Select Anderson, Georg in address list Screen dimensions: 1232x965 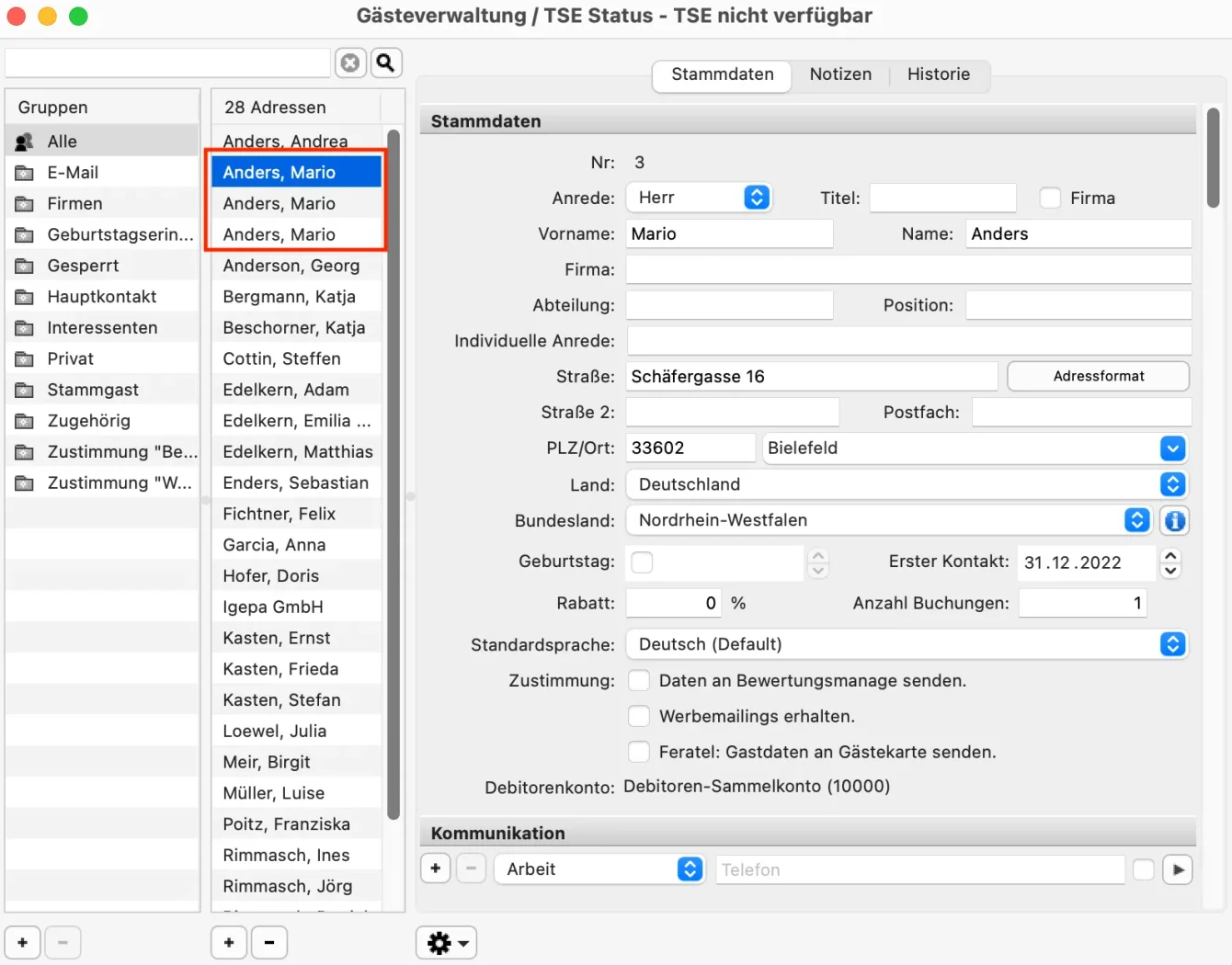(296, 266)
